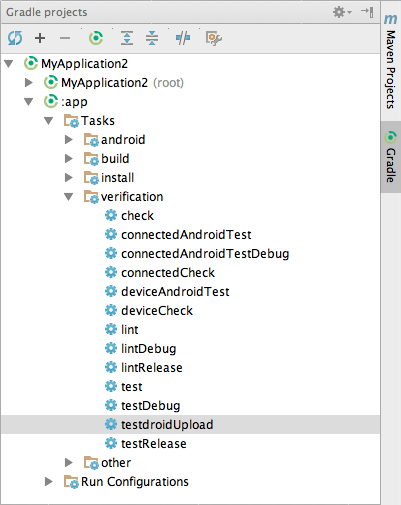Viewport: 401px width, 505px height.
Task: Click connectedAndroidTest gear icon
Action: click(x=111, y=234)
